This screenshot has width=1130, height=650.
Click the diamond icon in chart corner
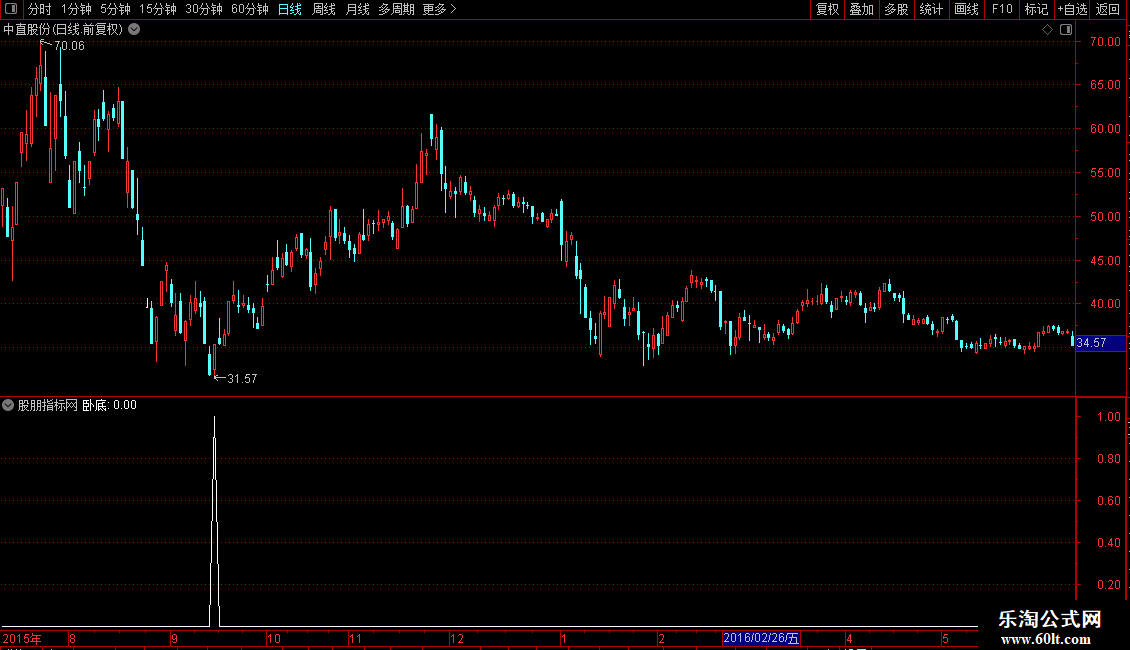click(x=1047, y=30)
